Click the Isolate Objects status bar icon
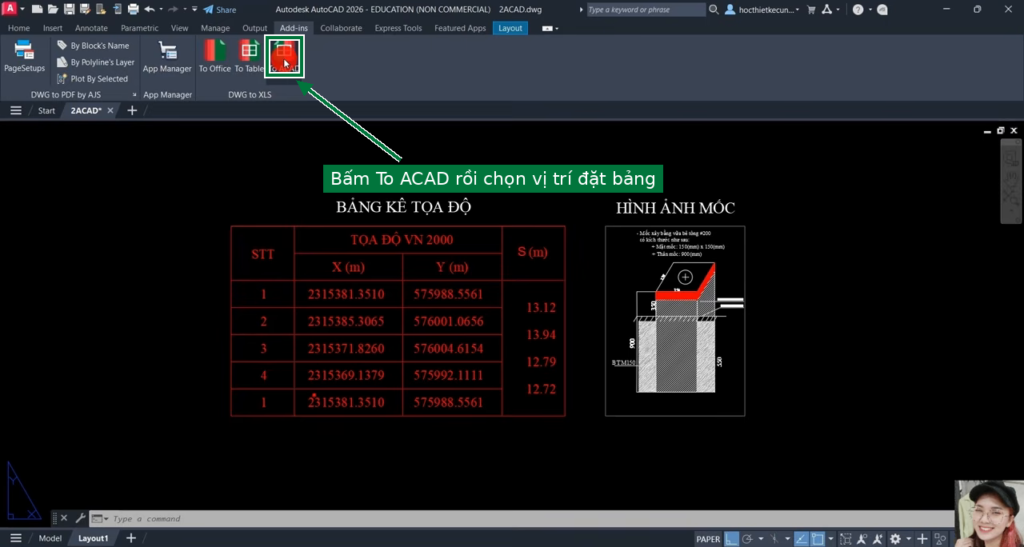Viewport: 1024px width, 547px height. pos(940,539)
